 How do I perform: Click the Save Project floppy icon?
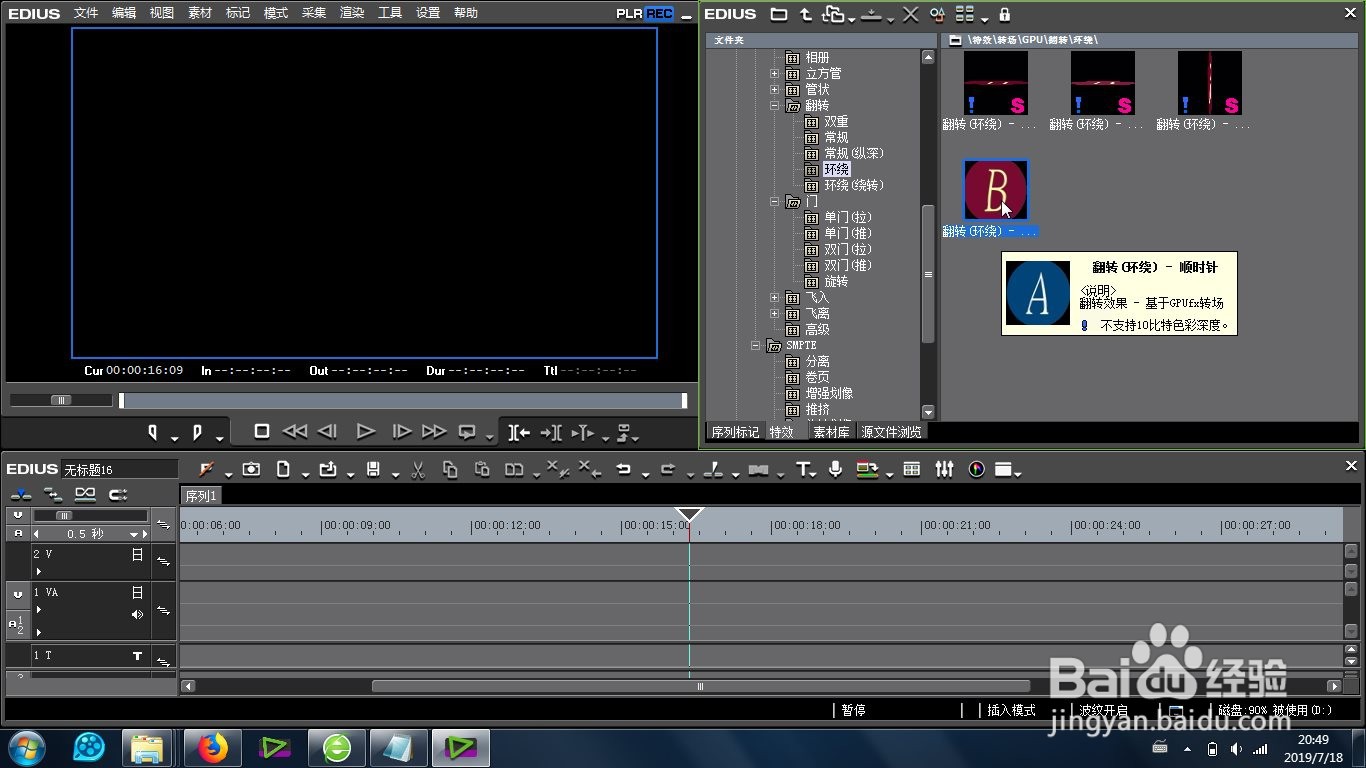(373, 469)
